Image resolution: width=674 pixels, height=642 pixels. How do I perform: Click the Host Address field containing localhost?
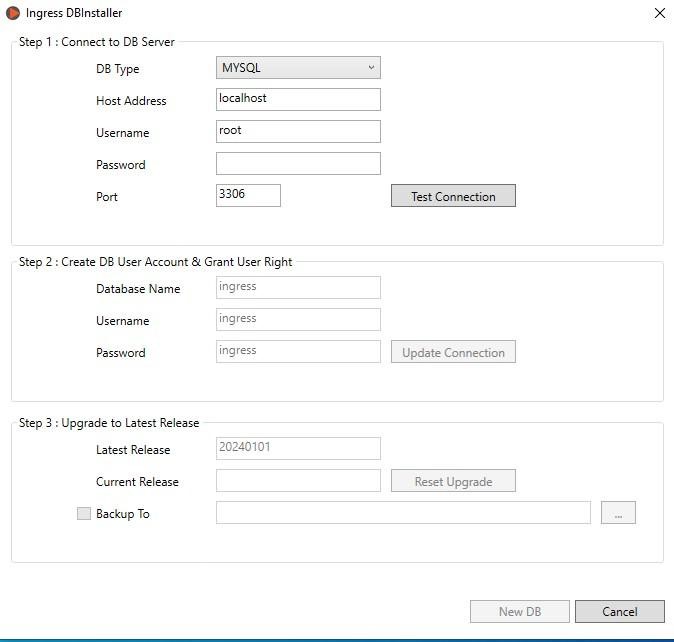pyautogui.click(x=298, y=99)
